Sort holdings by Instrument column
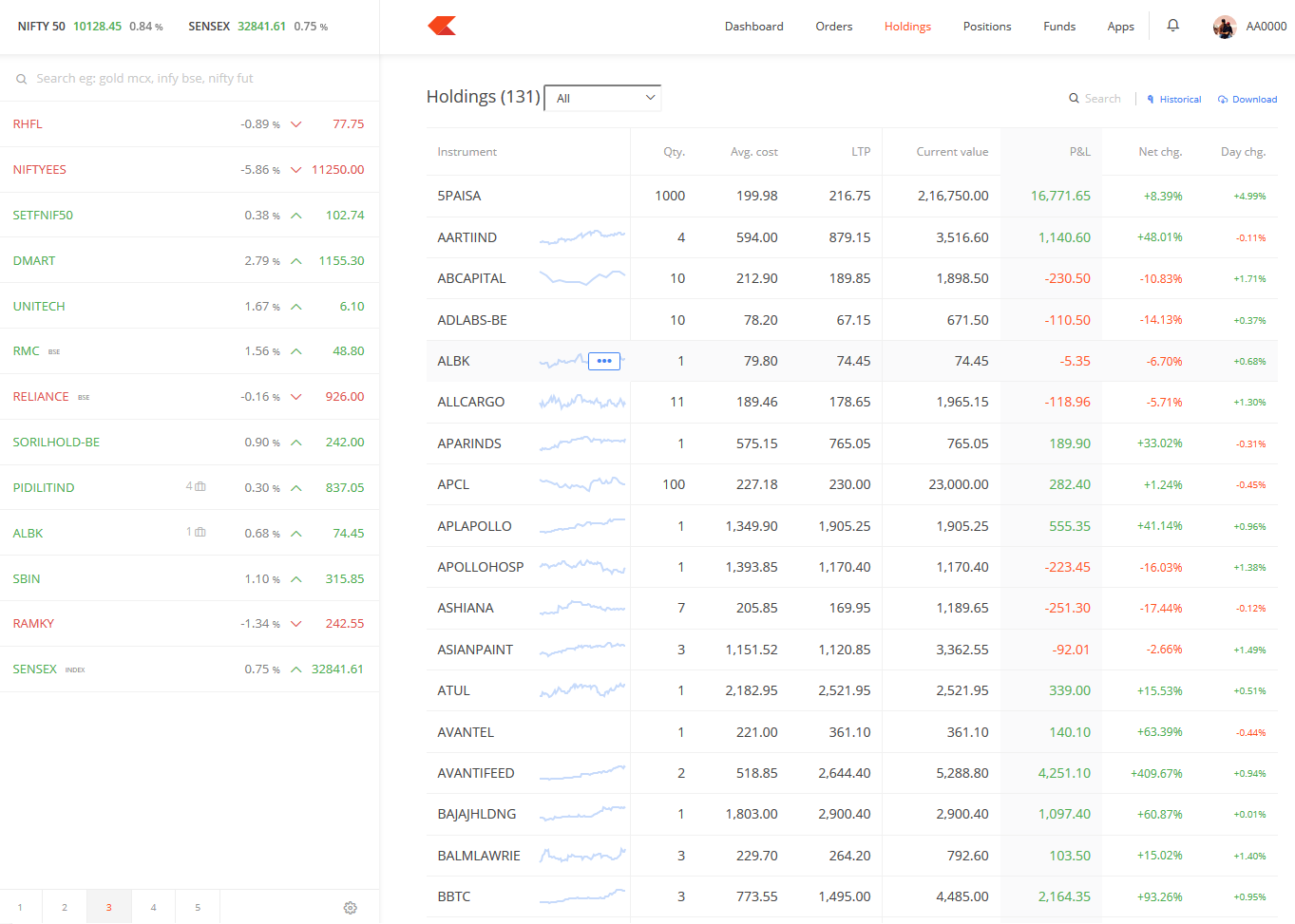The width and height of the screenshot is (1295, 924). point(467,152)
